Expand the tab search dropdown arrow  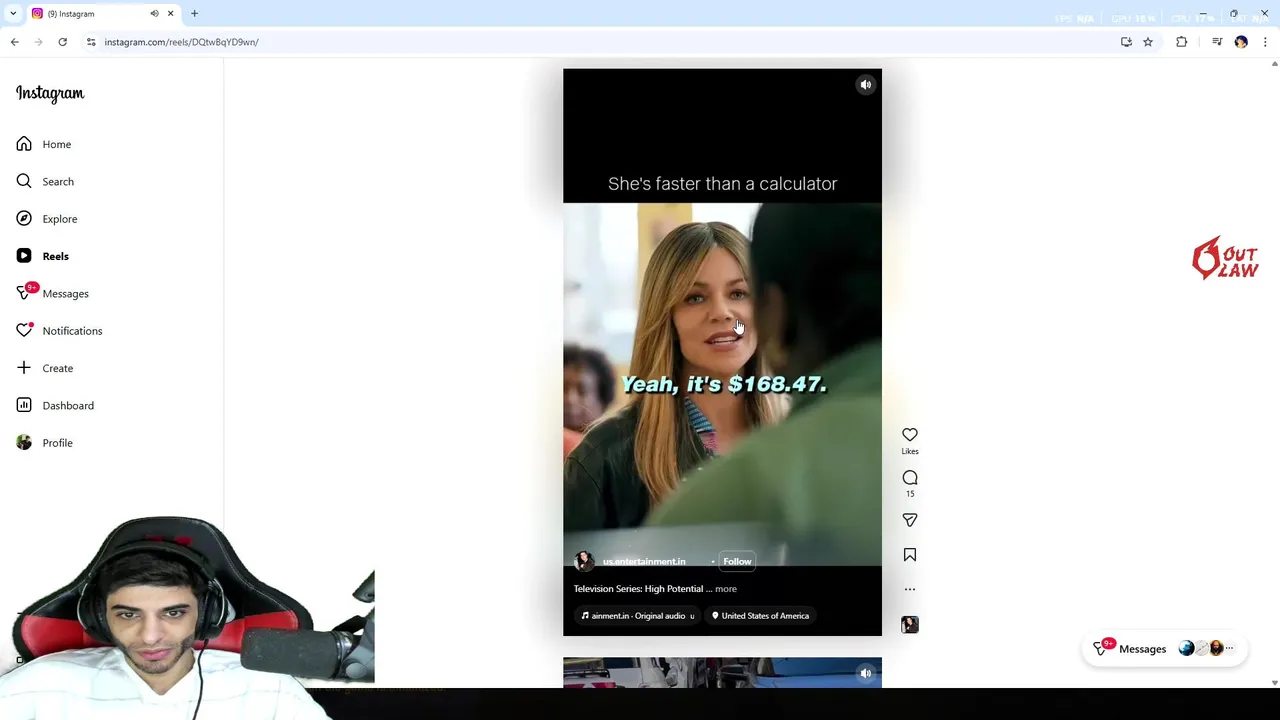pyautogui.click(x=13, y=14)
